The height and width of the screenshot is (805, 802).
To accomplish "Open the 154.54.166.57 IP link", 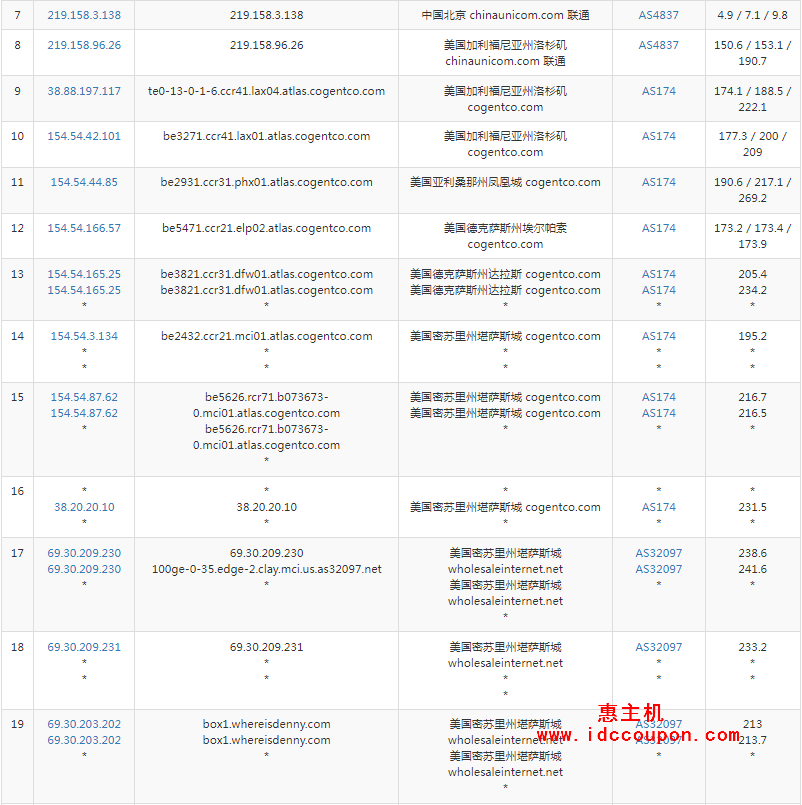I will 84,229.
